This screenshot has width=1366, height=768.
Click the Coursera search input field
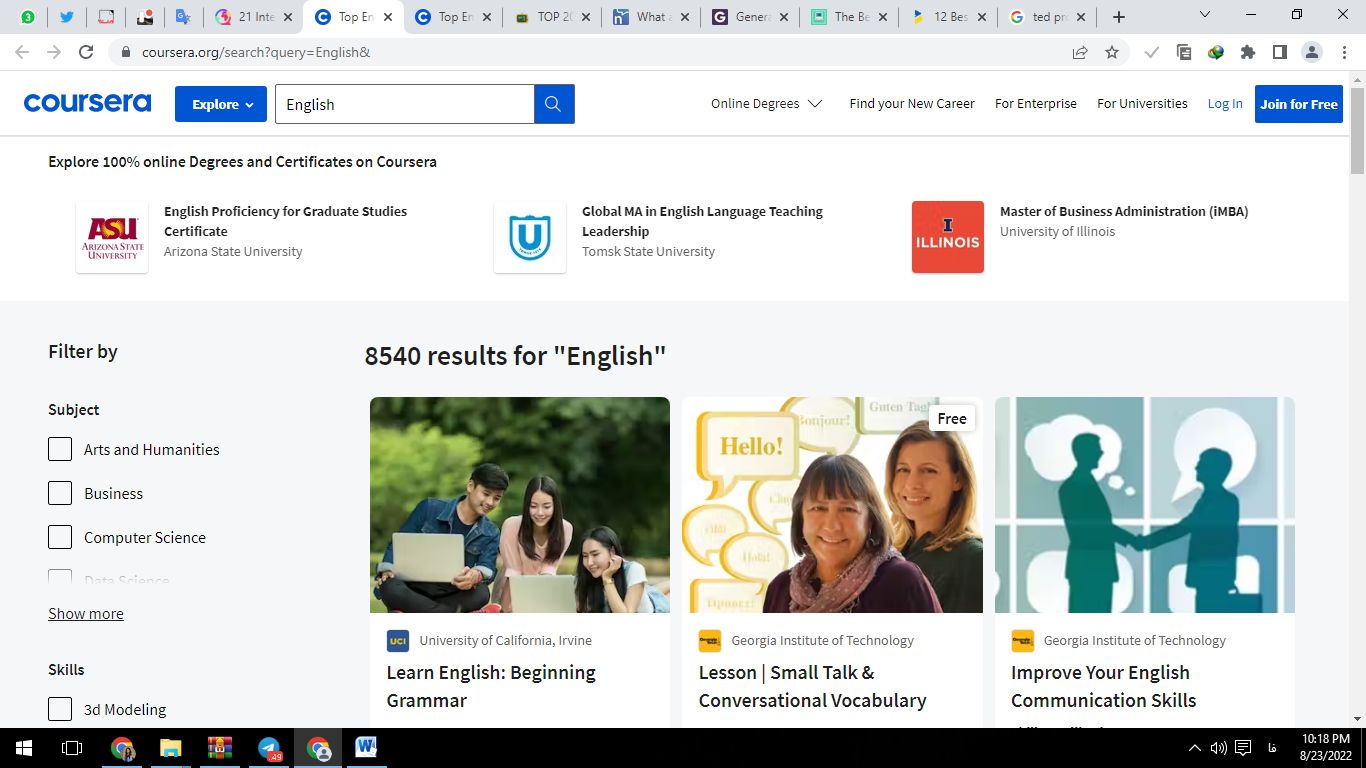[405, 104]
